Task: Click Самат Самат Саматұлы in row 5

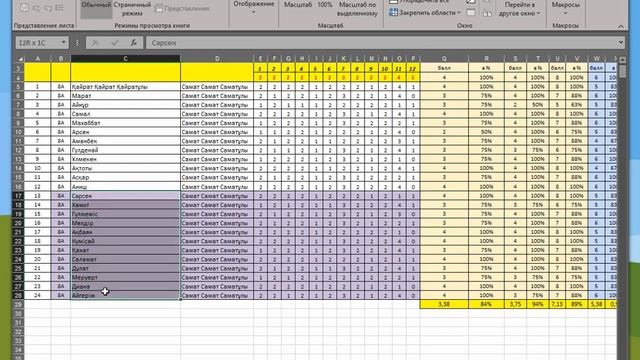Action: [x=217, y=87]
